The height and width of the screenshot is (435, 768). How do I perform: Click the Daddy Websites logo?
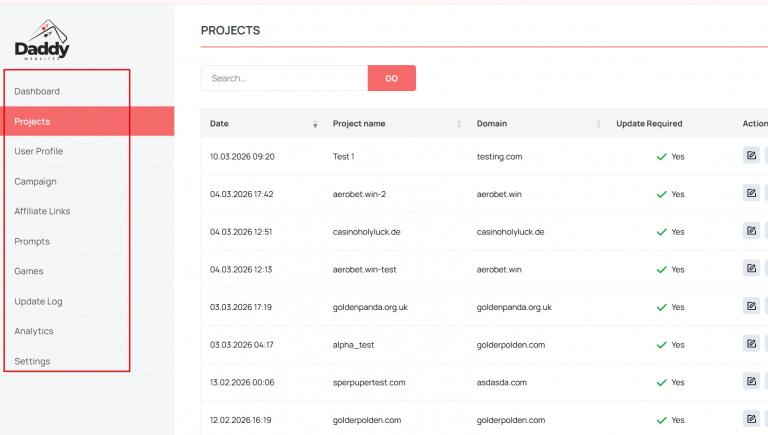(x=42, y=40)
